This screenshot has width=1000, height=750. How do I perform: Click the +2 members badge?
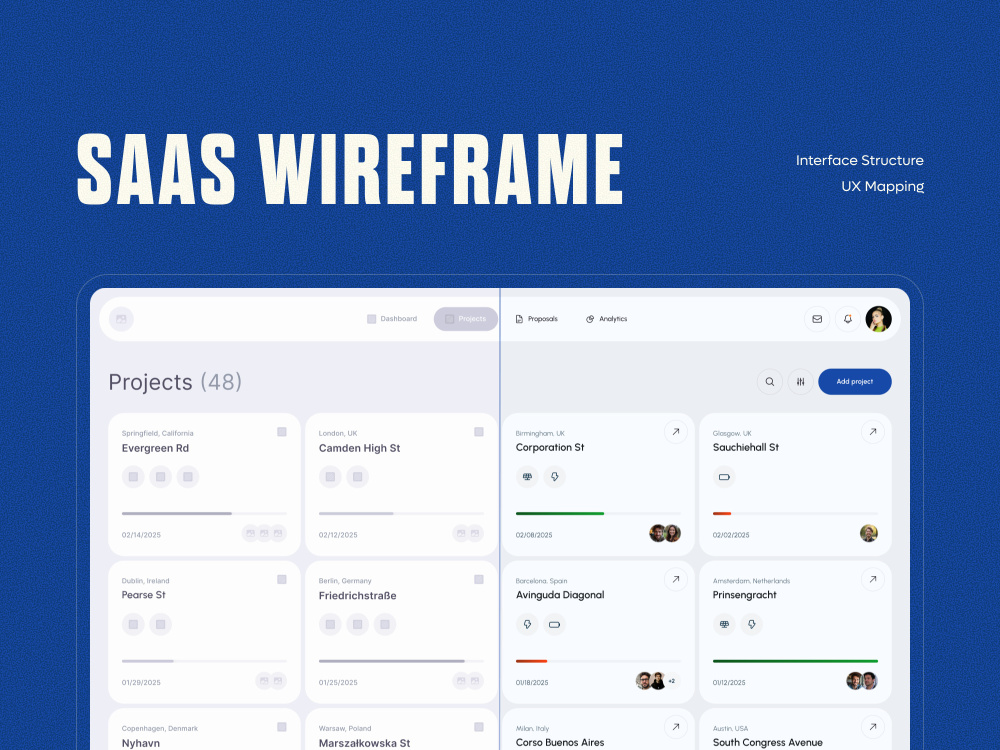[672, 681]
